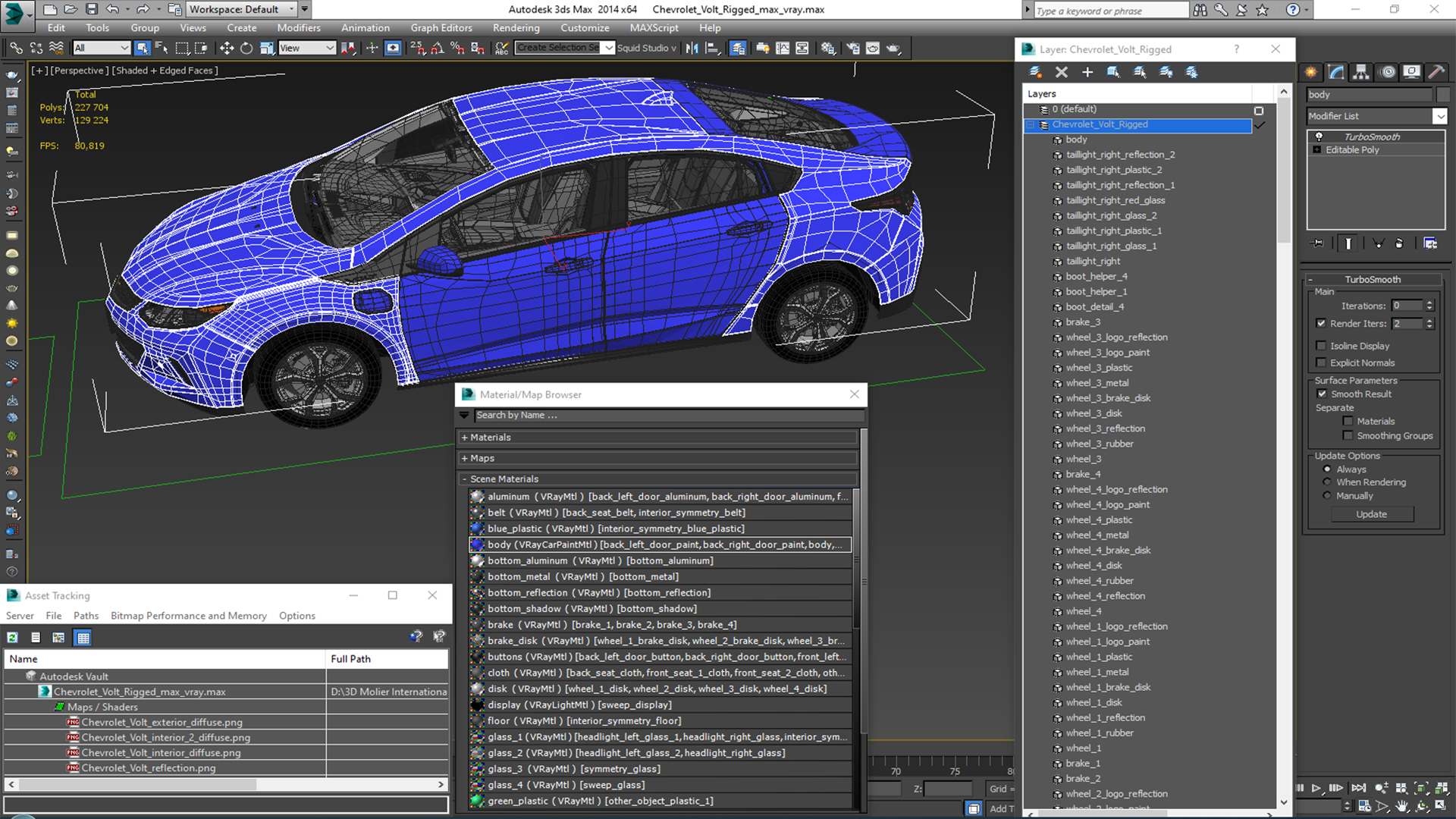Open the Modifier List dropdown

coord(1439,116)
